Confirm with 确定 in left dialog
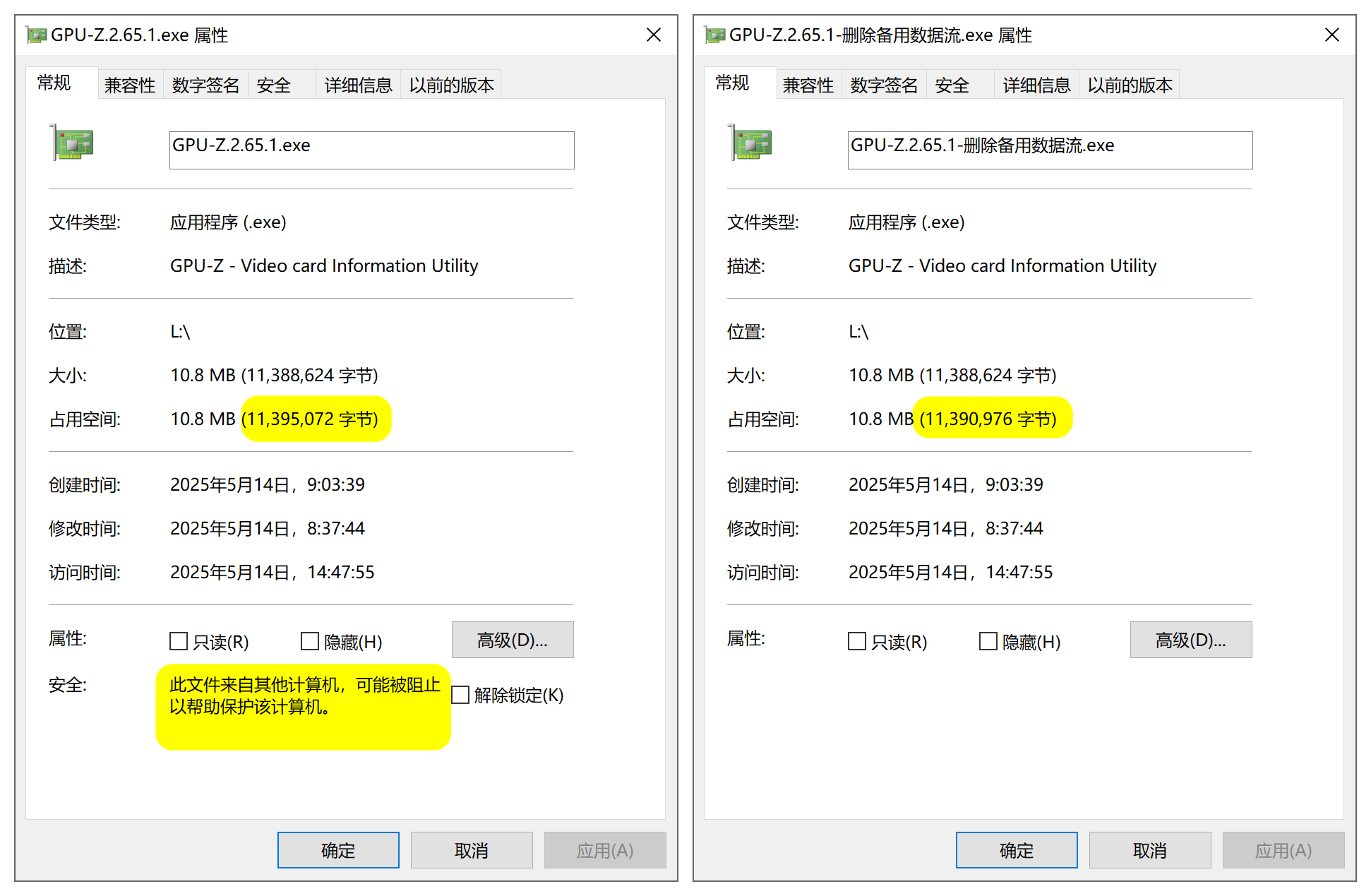The width and height of the screenshot is (1371, 896). 338,850
